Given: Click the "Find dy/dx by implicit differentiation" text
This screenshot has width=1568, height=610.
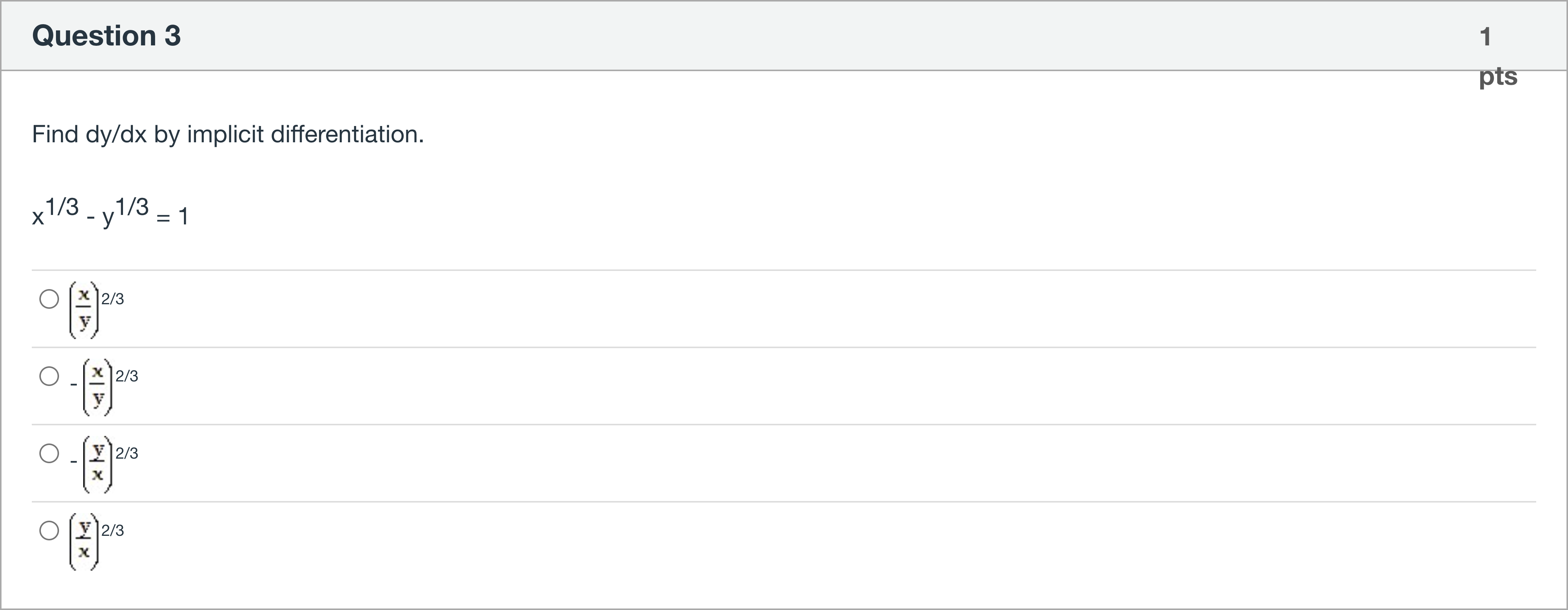Looking at the screenshot, I should (228, 135).
